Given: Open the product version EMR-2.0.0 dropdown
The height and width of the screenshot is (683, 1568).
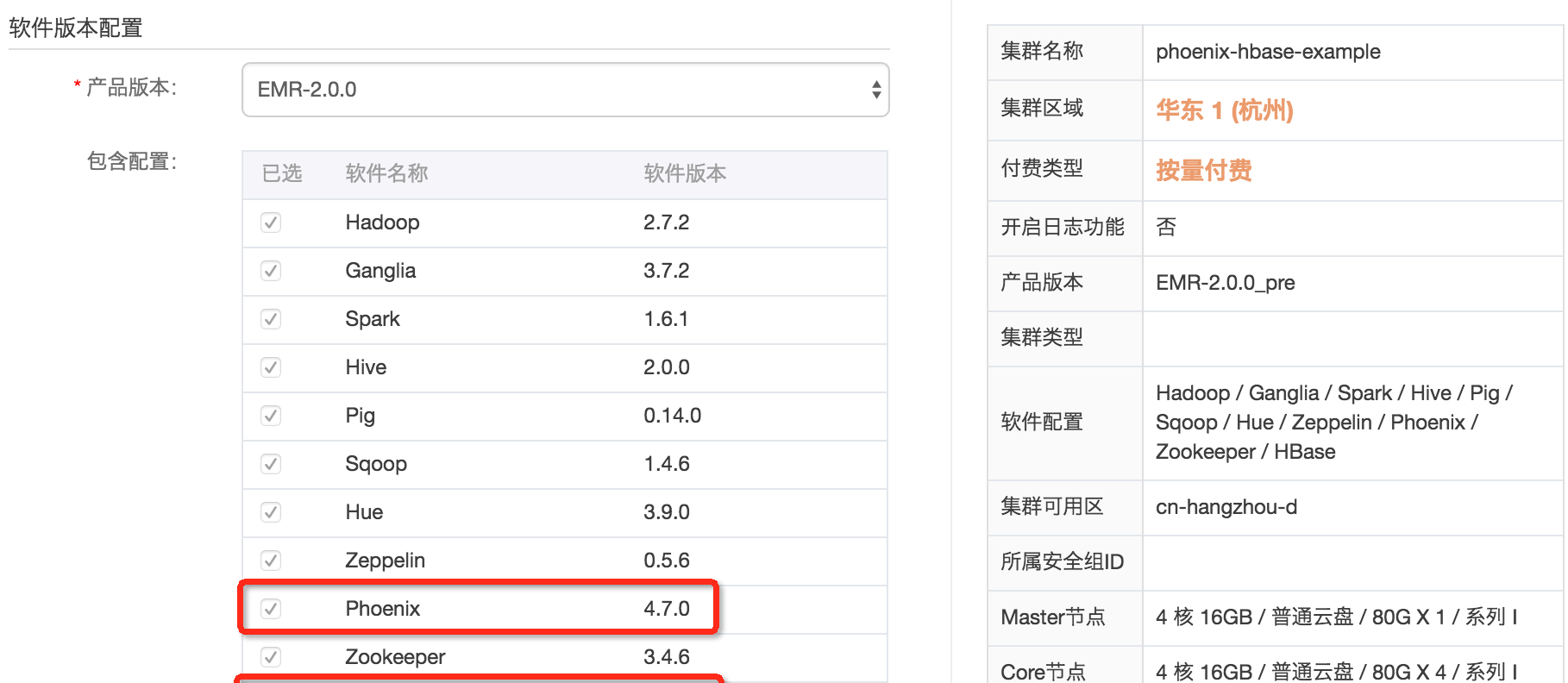Looking at the screenshot, I should [x=565, y=90].
